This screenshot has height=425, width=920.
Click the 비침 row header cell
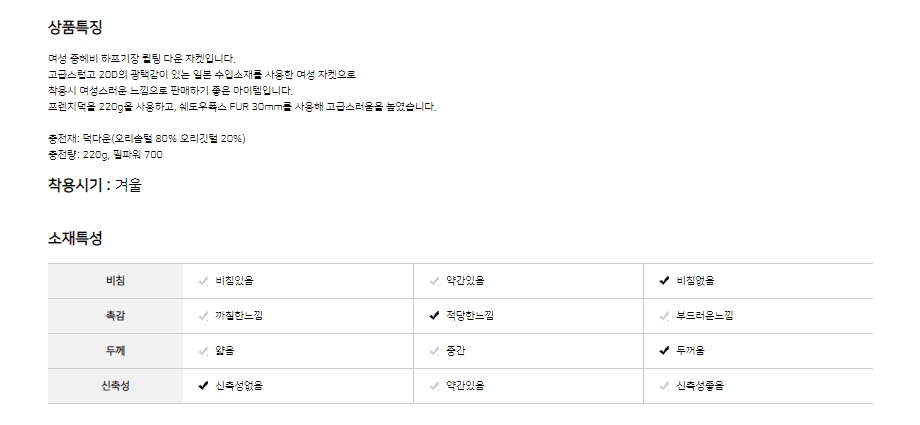(115, 281)
